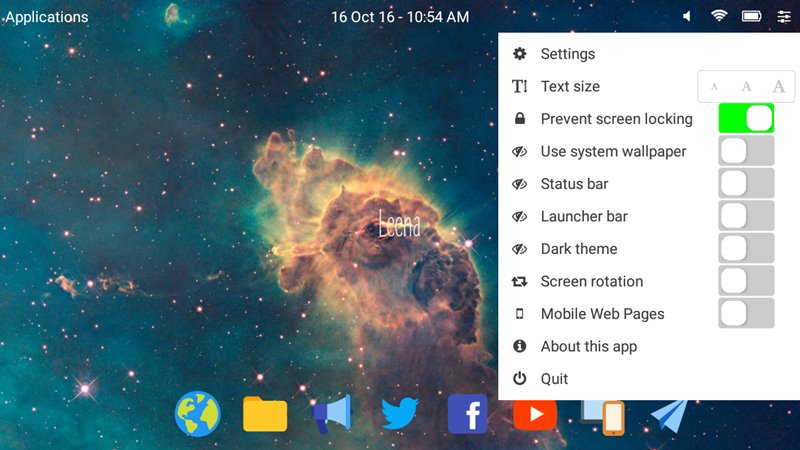Image resolution: width=800 pixels, height=450 pixels.
Task: Click the volume speaker icon
Action: point(687,16)
